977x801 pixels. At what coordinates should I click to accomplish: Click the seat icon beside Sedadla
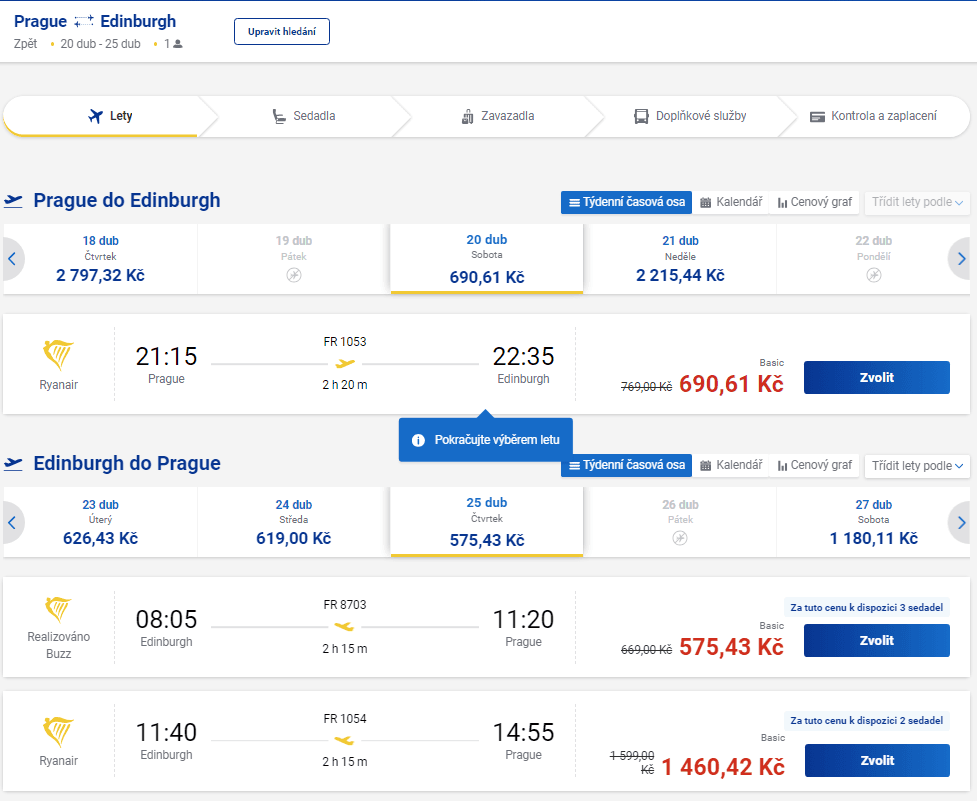279,116
